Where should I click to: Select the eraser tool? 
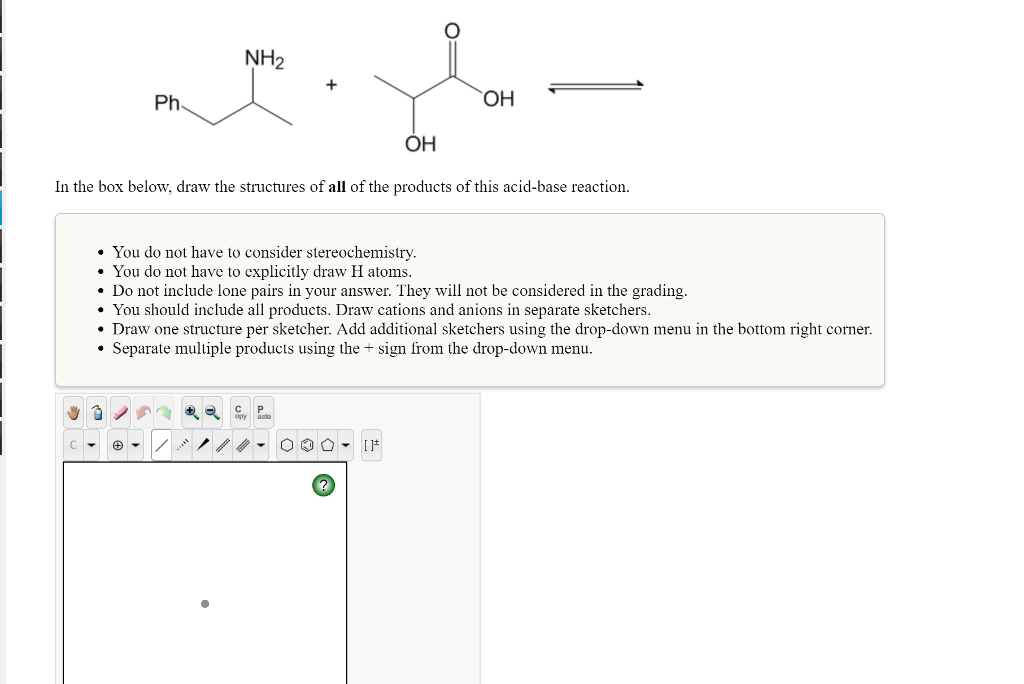pyautogui.click(x=119, y=412)
